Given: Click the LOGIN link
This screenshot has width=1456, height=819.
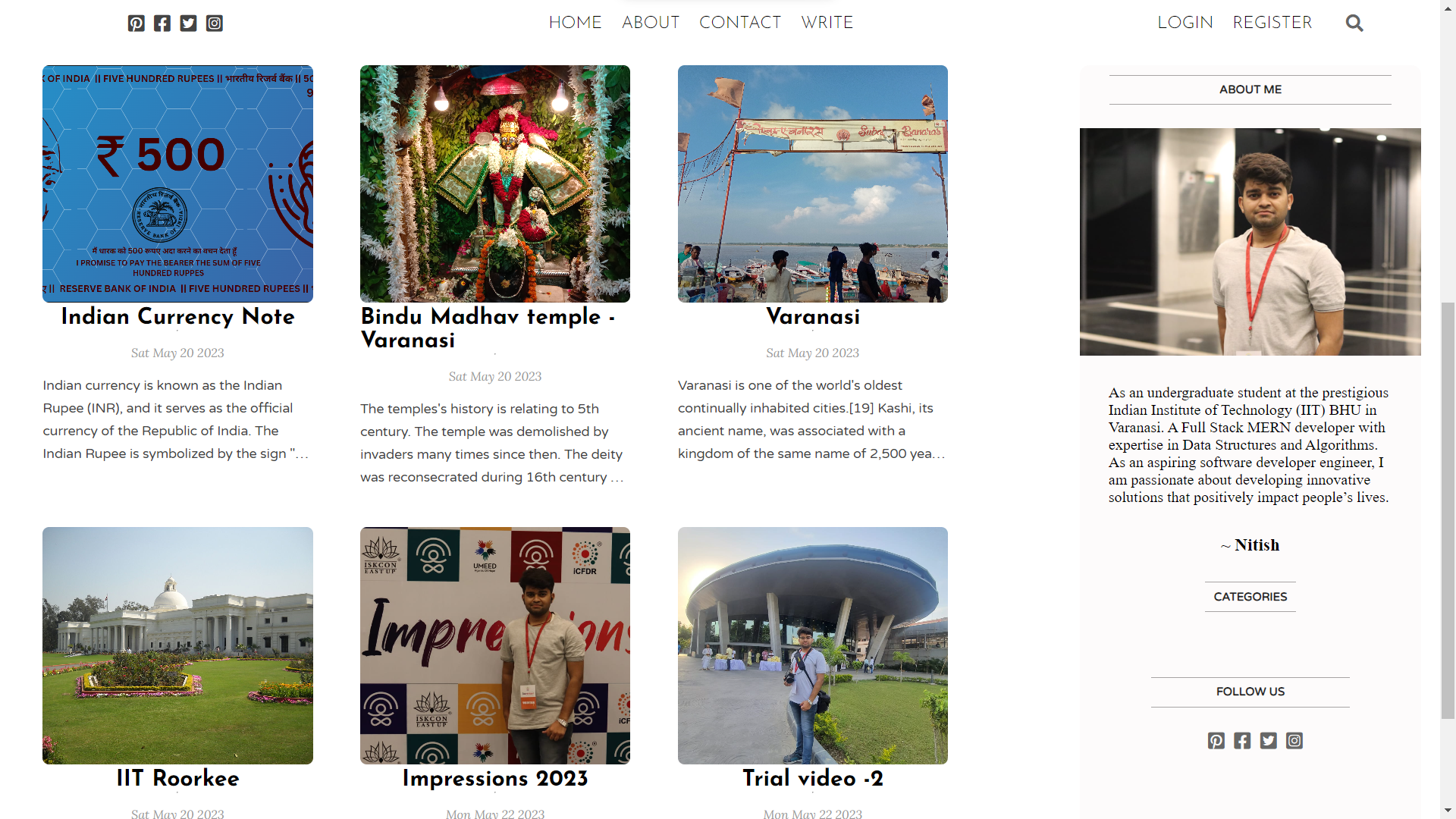Looking at the screenshot, I should (x=1185, y=23).
